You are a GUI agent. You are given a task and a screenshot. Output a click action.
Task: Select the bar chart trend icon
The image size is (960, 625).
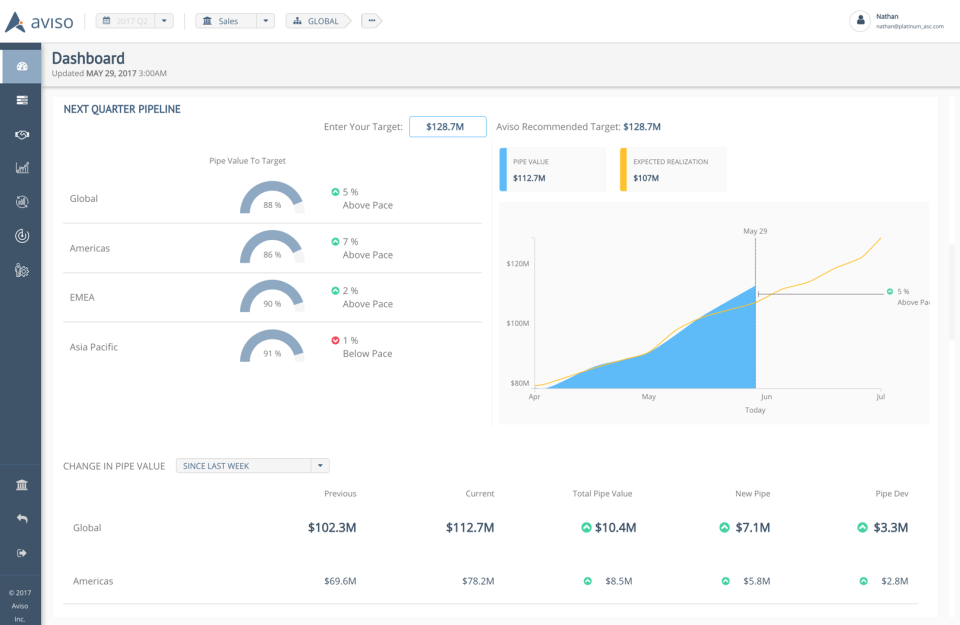coord(21,168)
